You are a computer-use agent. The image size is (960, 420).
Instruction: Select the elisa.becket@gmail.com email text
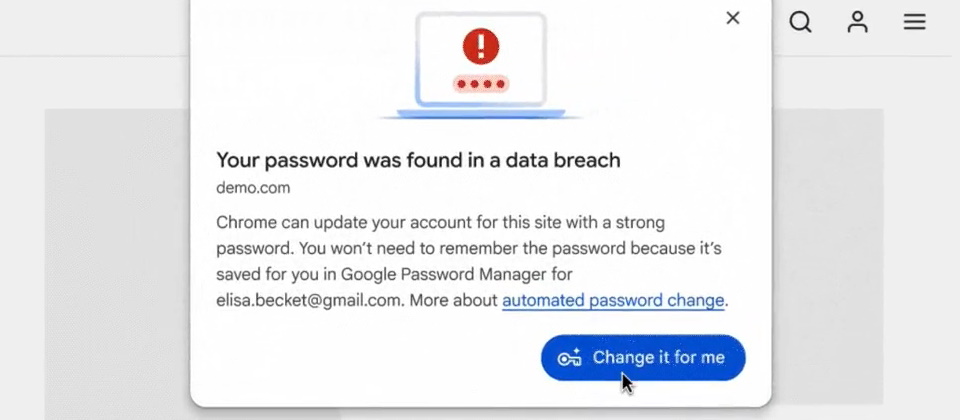tap(309, 301)
